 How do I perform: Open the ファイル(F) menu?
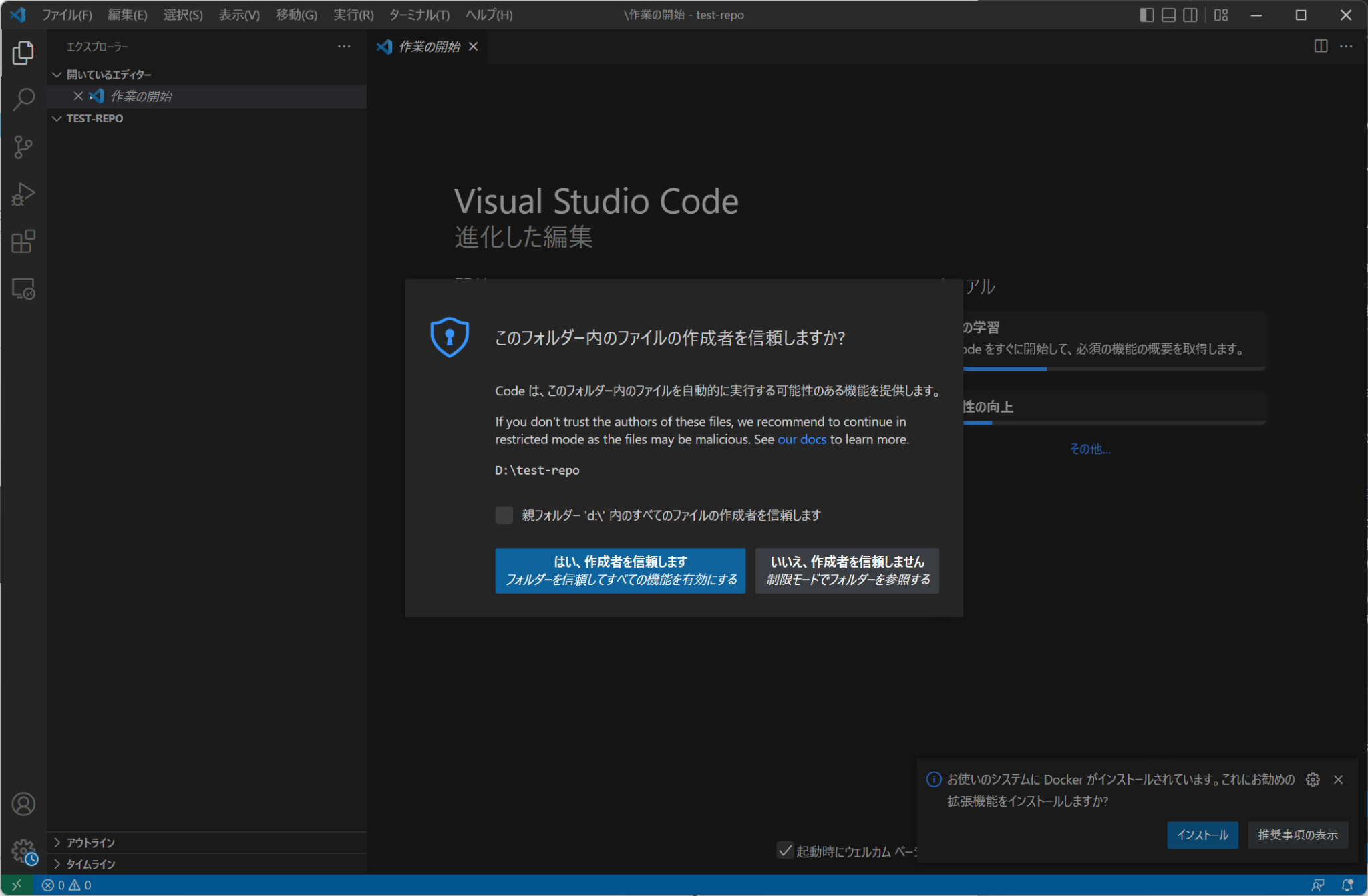67,15
